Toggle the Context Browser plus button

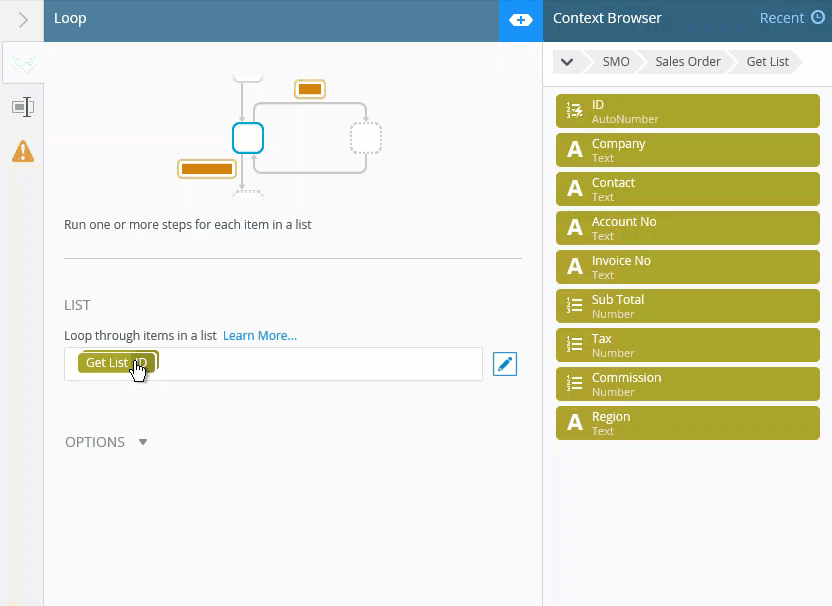521,20
